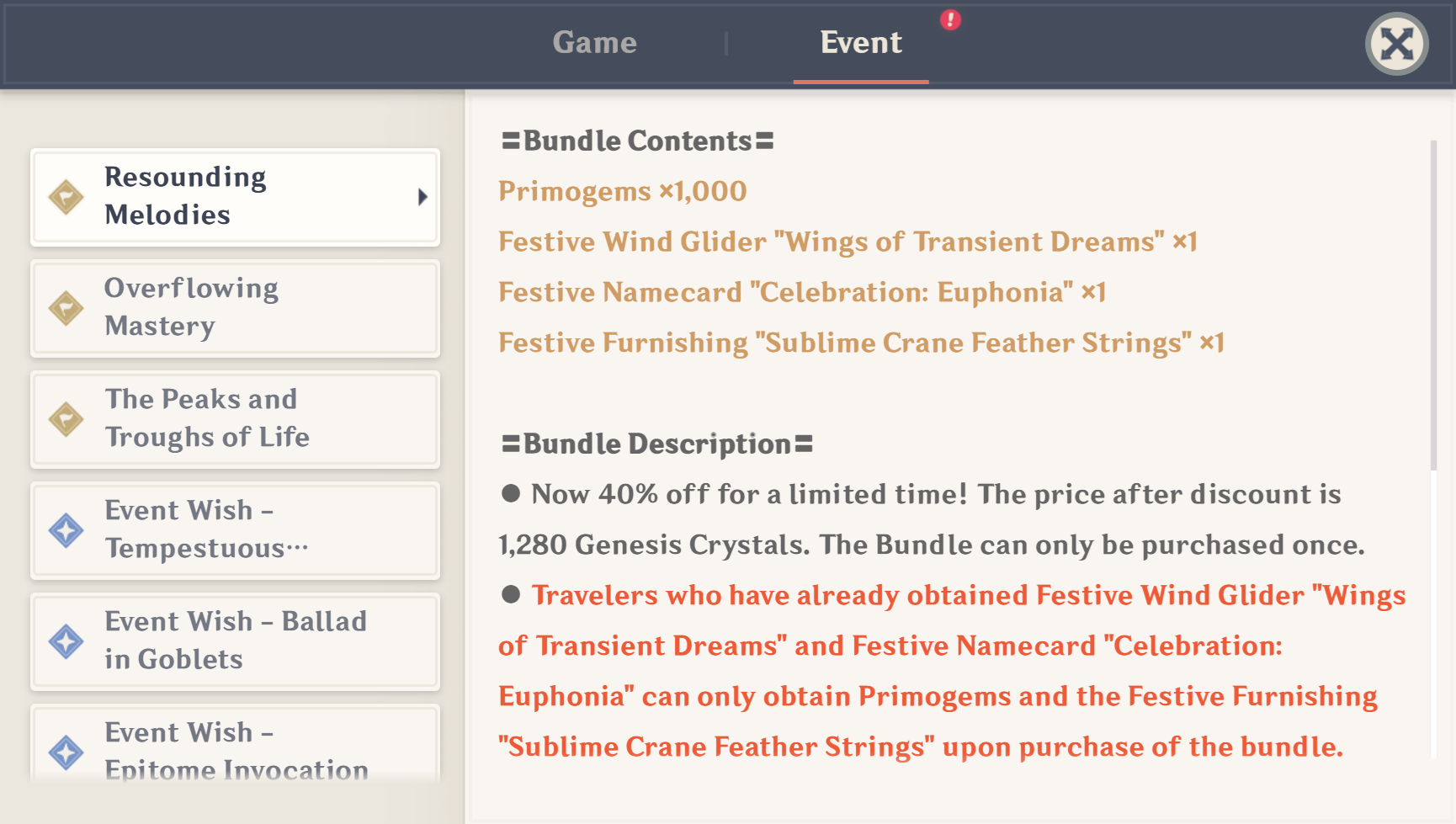Screen dimensions: 1456x824
Task: Click the gold flag icon beside Overflowing Mastery
Action: tap(66, 308)
